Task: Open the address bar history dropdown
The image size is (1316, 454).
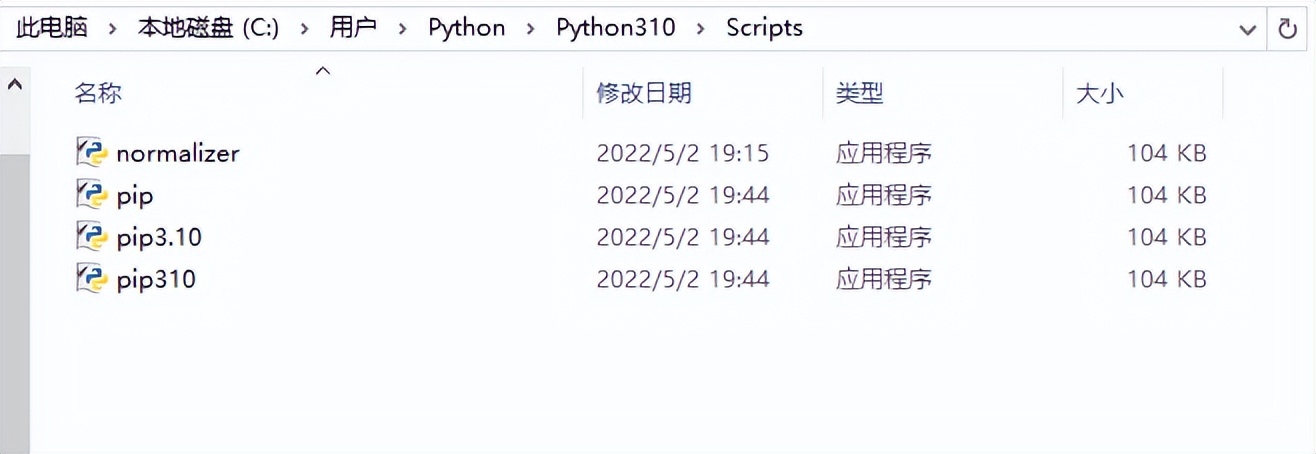Action: tap(1247, 29)
